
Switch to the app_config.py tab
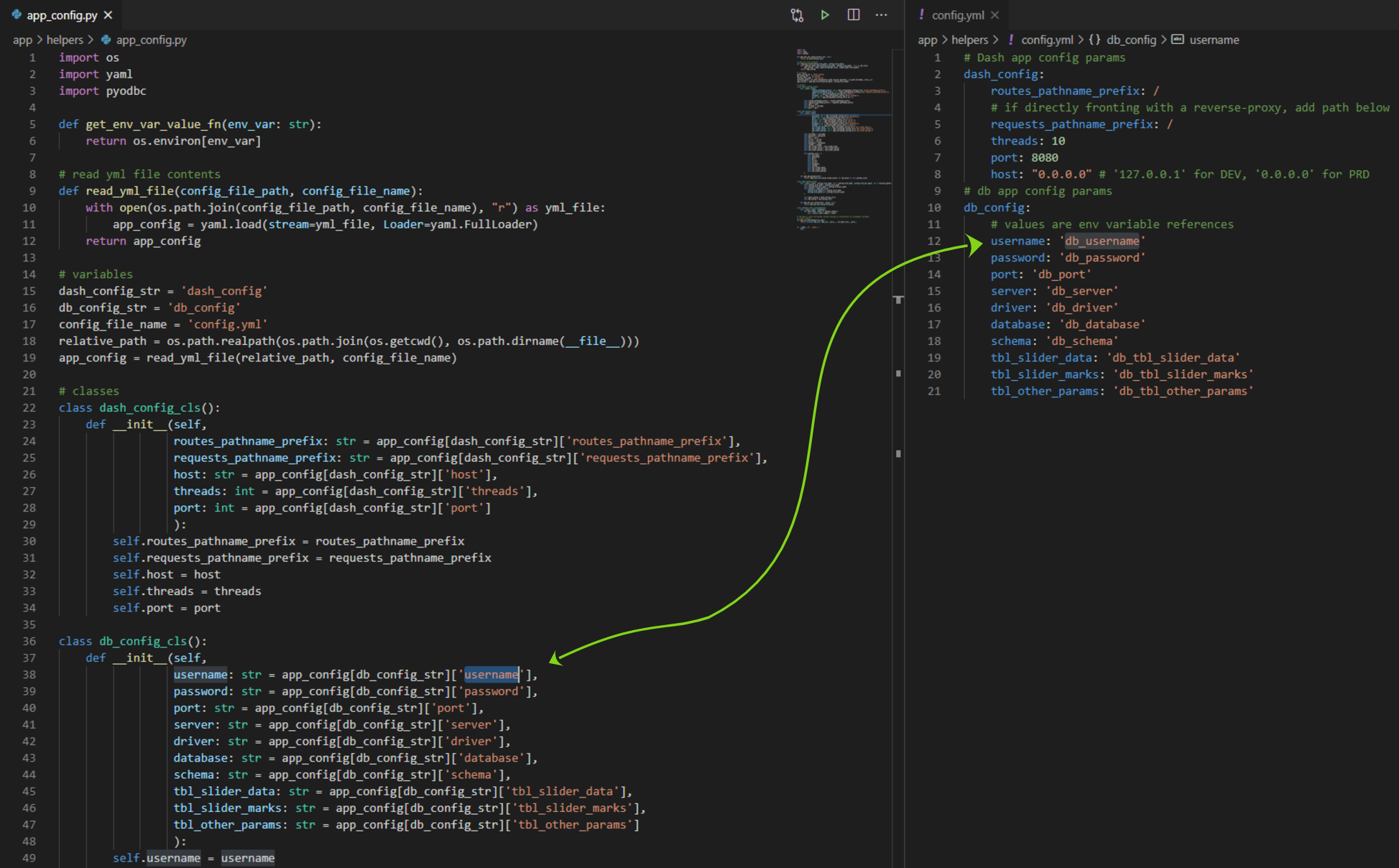62,15
